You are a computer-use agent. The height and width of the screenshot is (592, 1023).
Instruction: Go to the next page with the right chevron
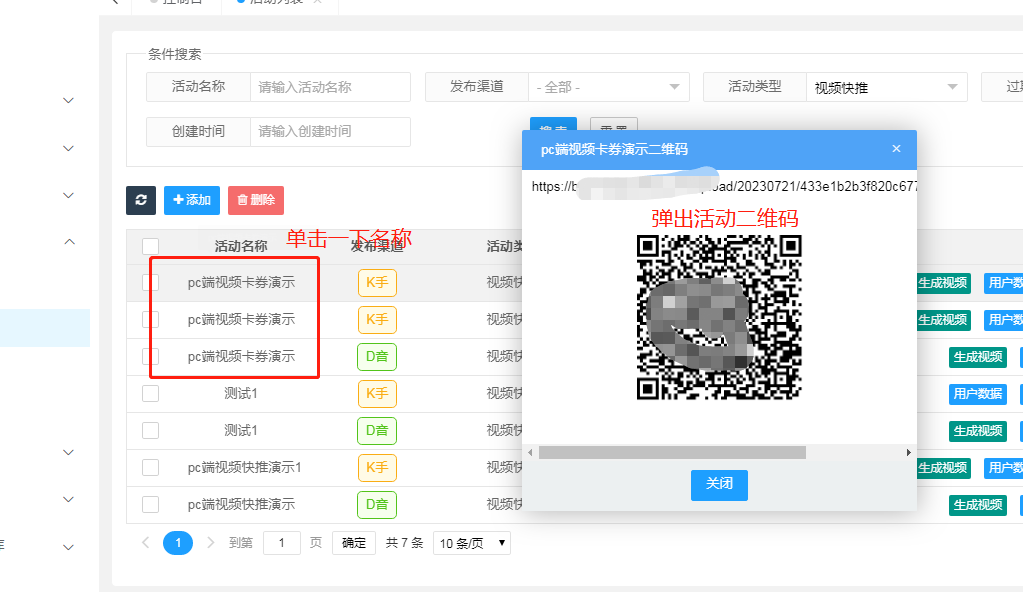click(x=210, y=542)
